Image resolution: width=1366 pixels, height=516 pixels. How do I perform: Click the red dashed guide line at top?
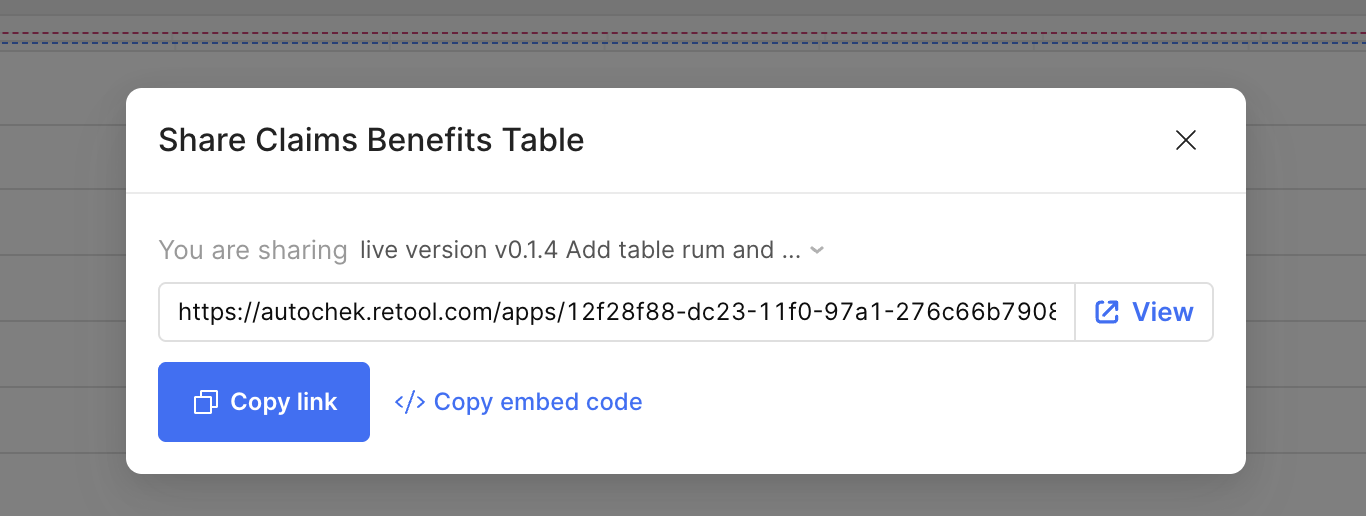click(60, 33)
